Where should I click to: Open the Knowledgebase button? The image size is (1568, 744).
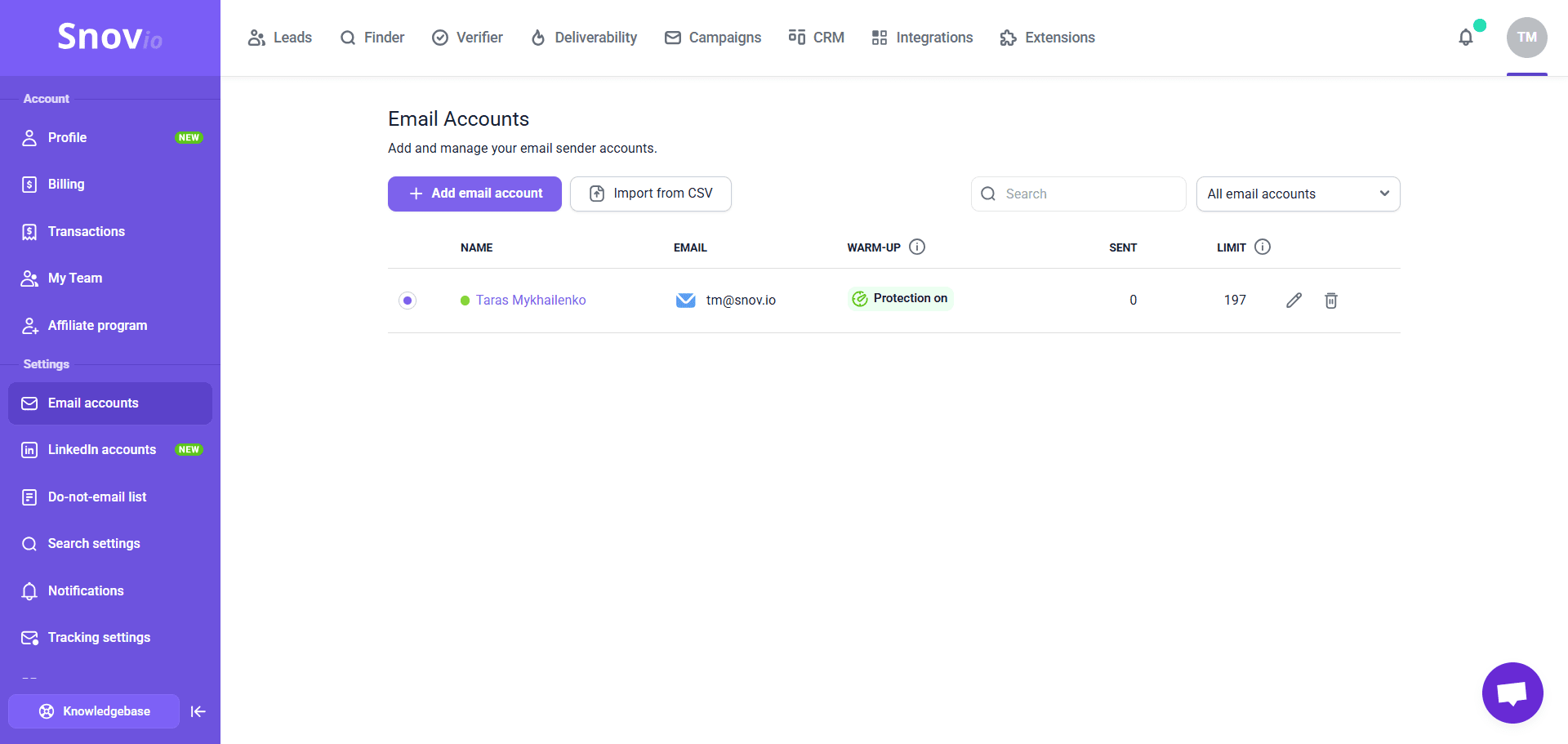94,711
